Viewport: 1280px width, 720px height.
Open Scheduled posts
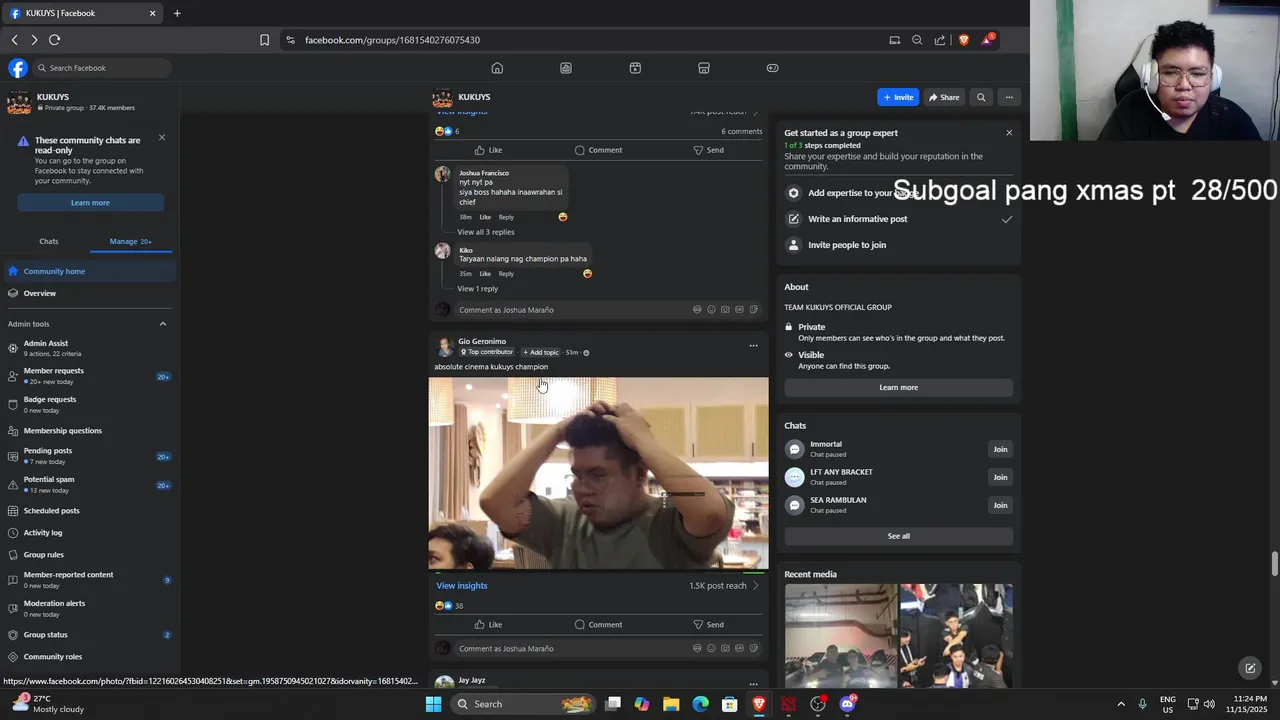(x=89, y=511)
